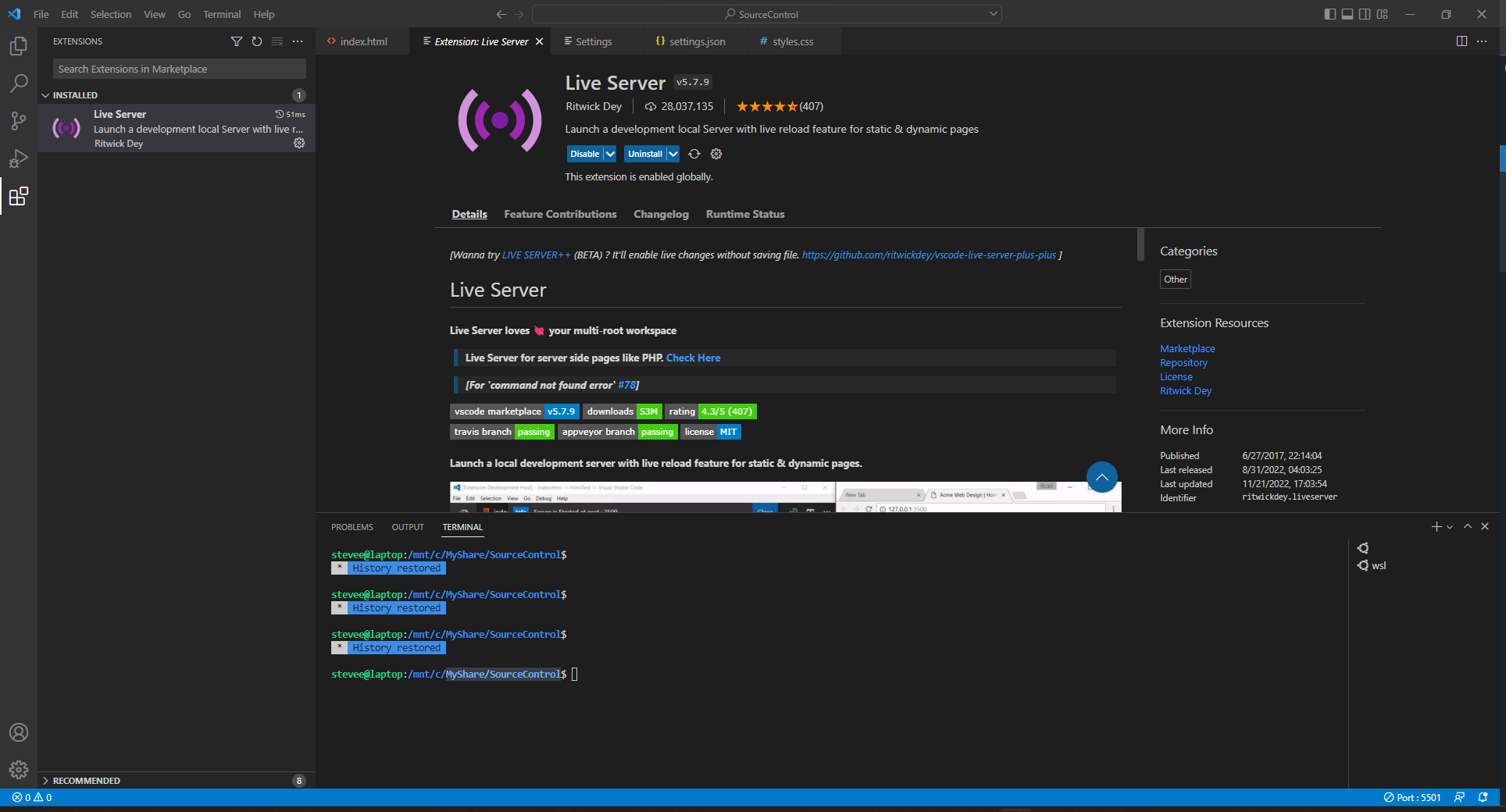Viewport: 1506px width, 812px height.
Task: Open the Explorer view in activity bar
Action: [x=19, y=47]
